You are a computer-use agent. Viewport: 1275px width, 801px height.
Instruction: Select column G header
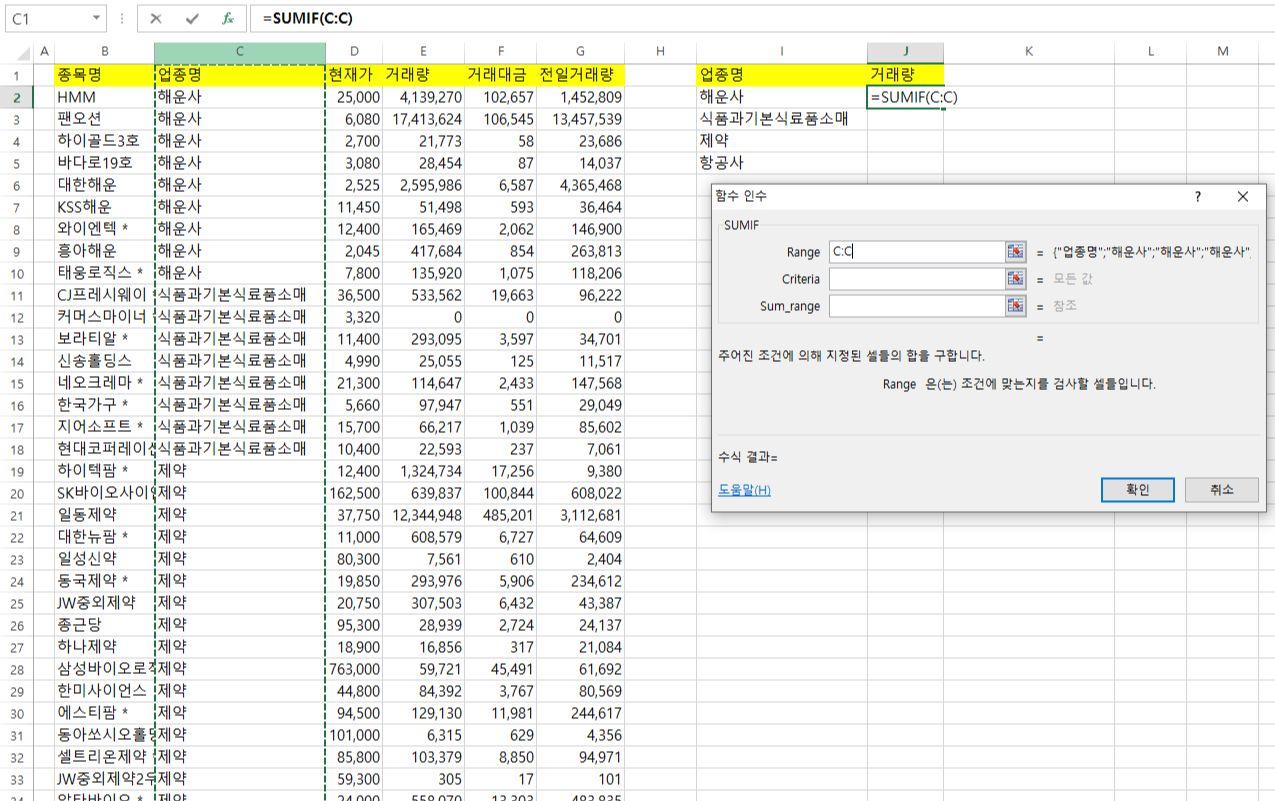point(581,52)
